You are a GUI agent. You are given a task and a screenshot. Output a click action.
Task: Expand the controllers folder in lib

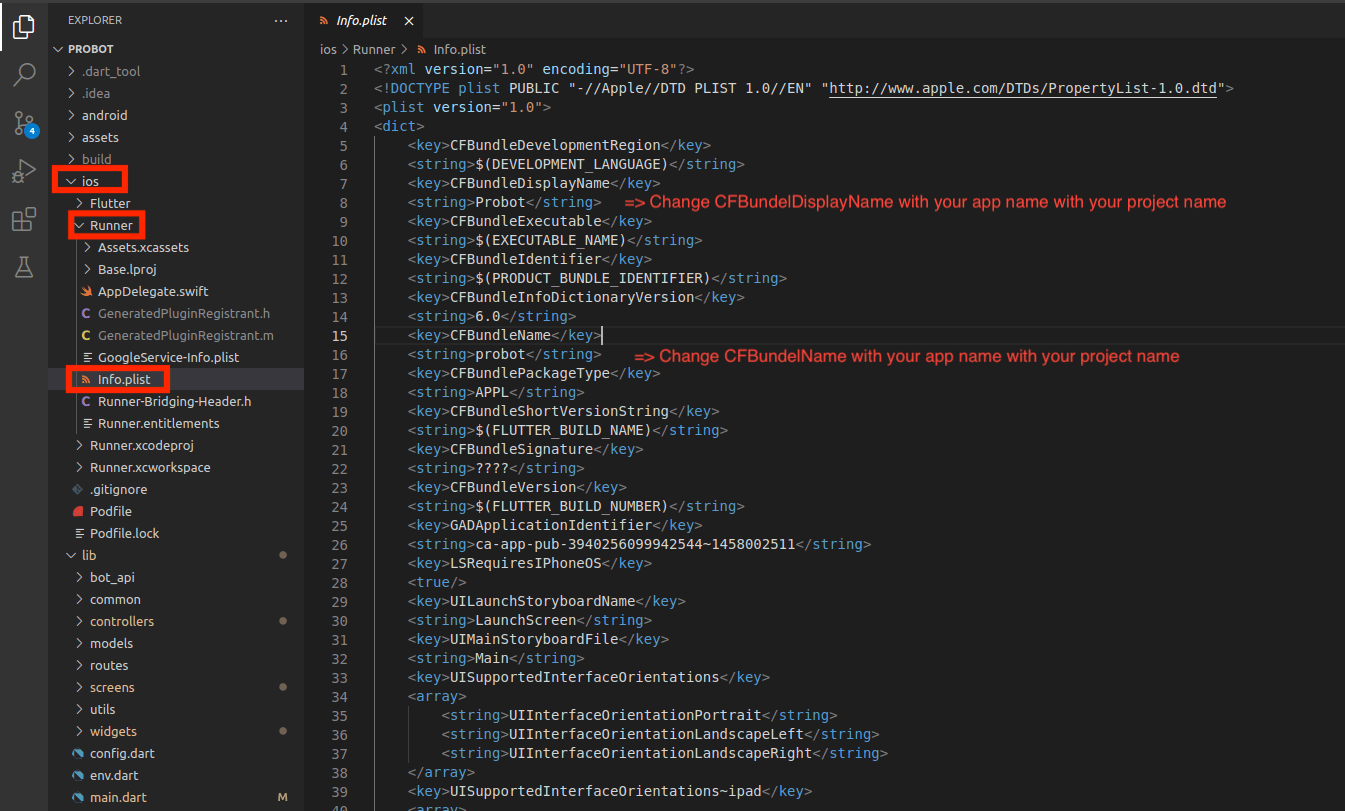pyautogui.click(x=121, y=621)
